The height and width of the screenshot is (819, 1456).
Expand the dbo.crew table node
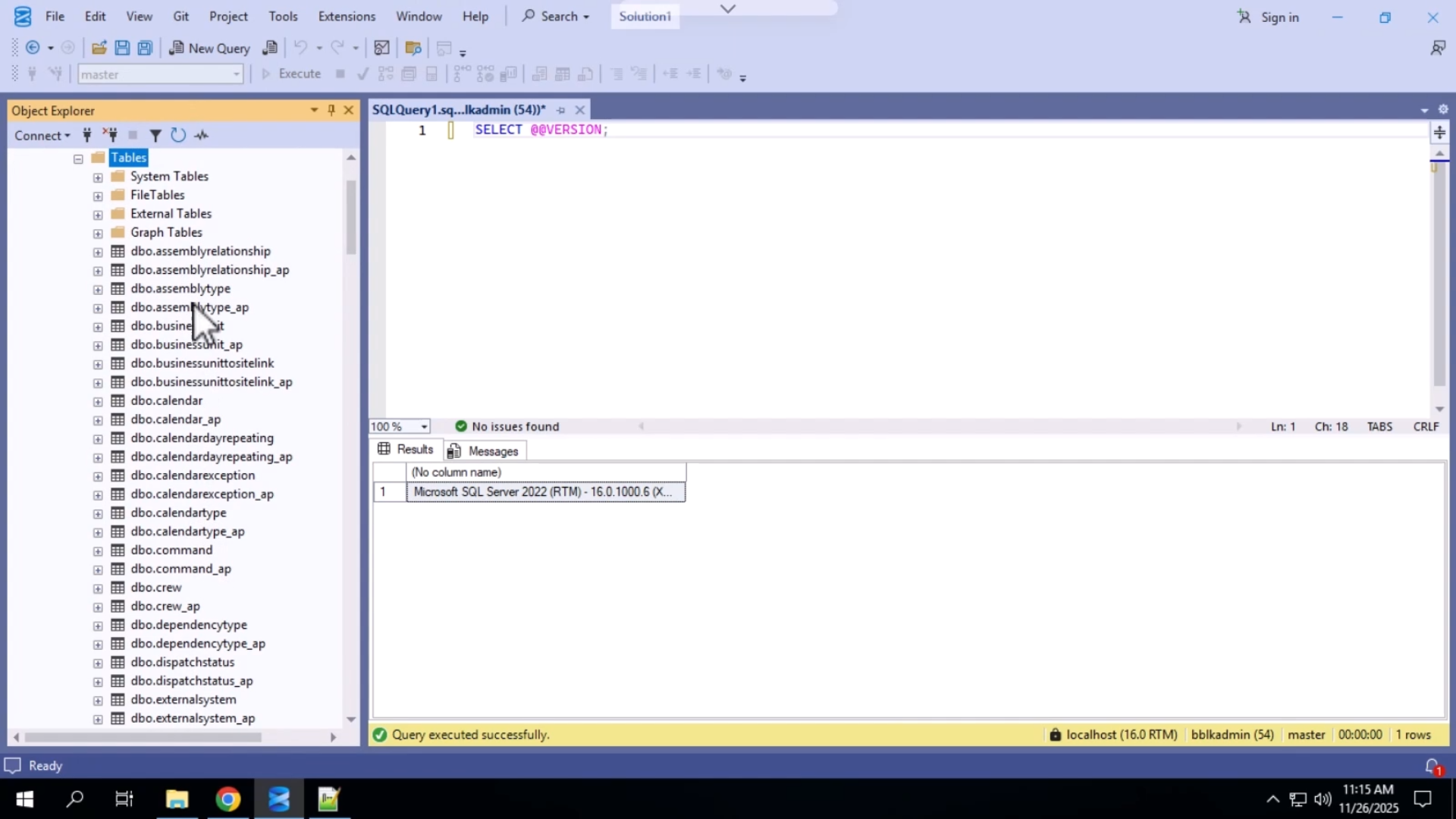pos(98,588)
